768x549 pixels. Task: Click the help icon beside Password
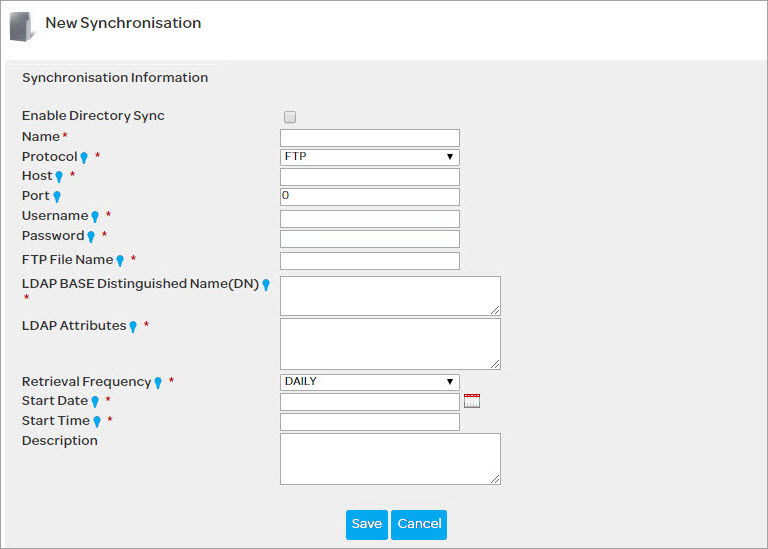91,237
